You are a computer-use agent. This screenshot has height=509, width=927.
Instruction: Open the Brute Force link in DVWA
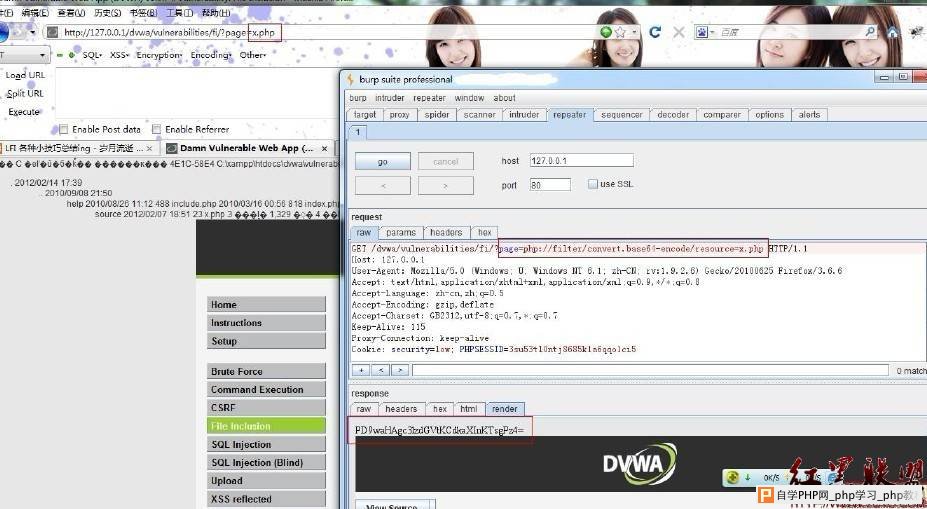pyautogui.click(x=266, y=371)
